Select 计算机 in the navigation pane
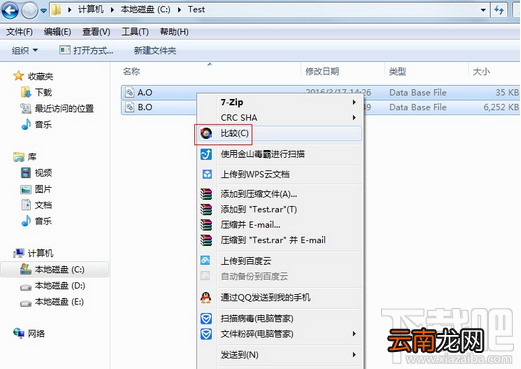The image size is (521, 369). (x=40, y=253)
